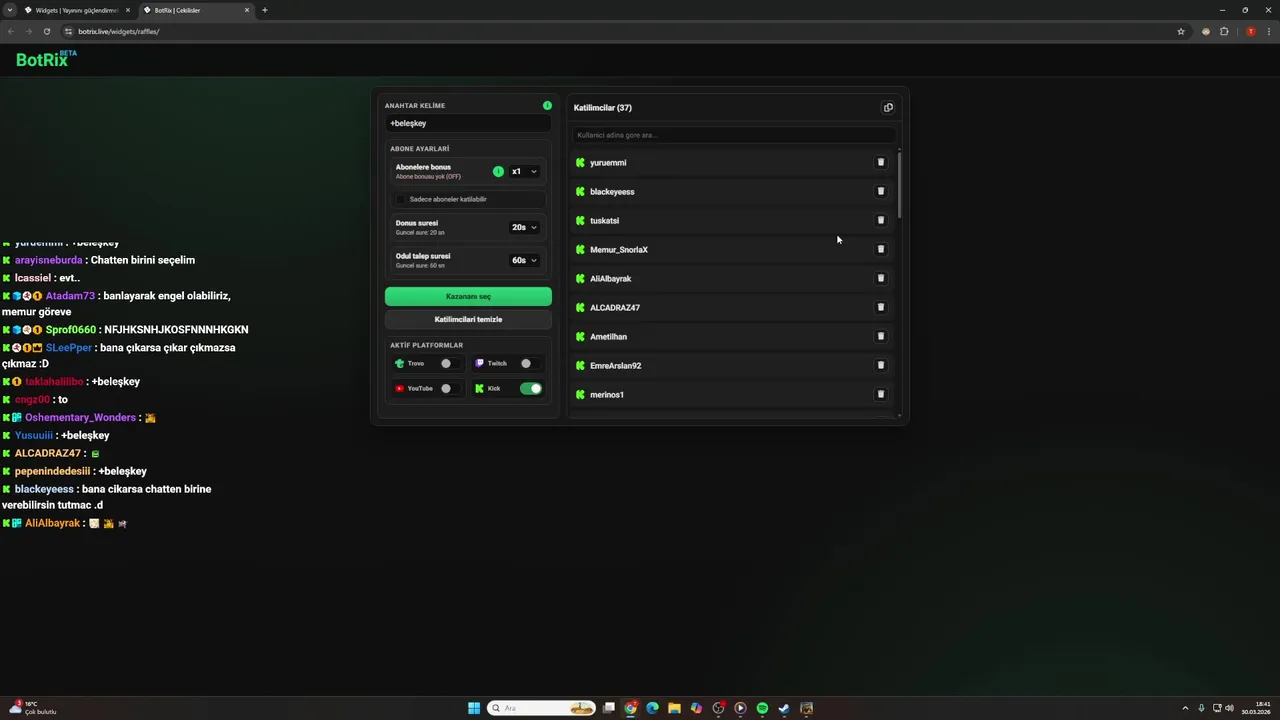Click the BotRix BETA logo
Viewport: 1280px width, 720px height.
pyautogui.click(x=46, y=59)
